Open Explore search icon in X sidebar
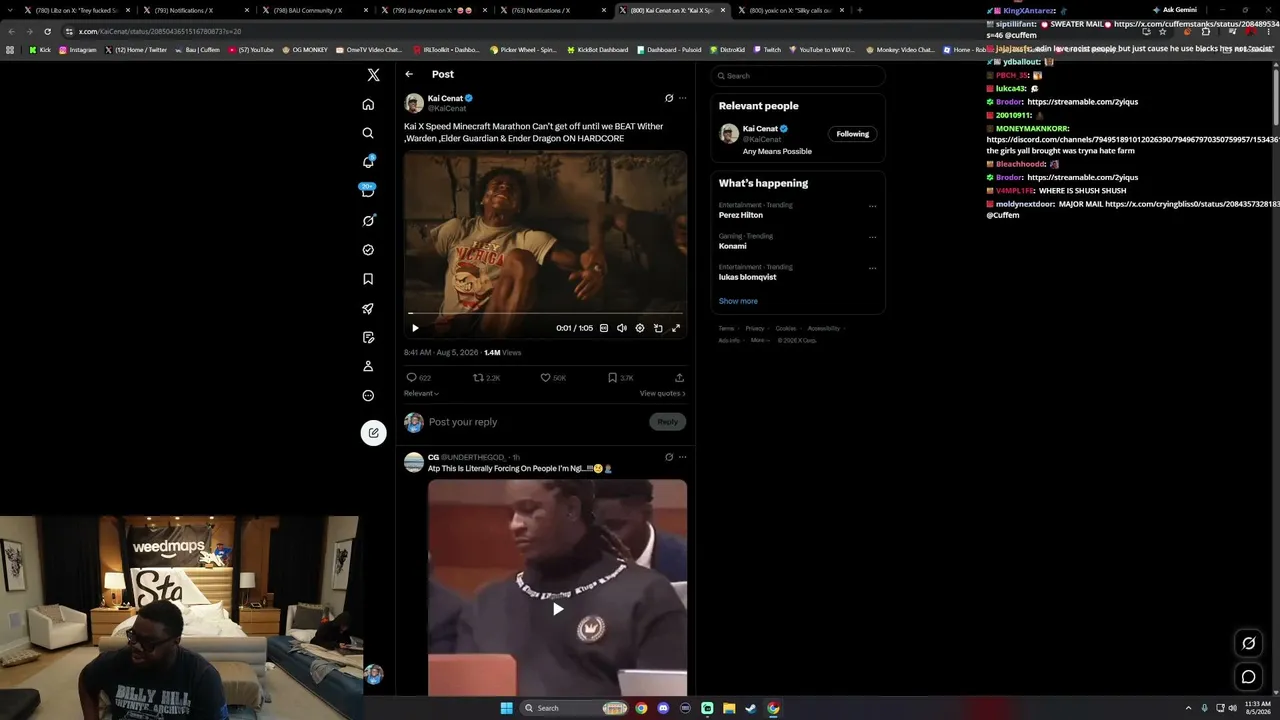 coord(368,133)
